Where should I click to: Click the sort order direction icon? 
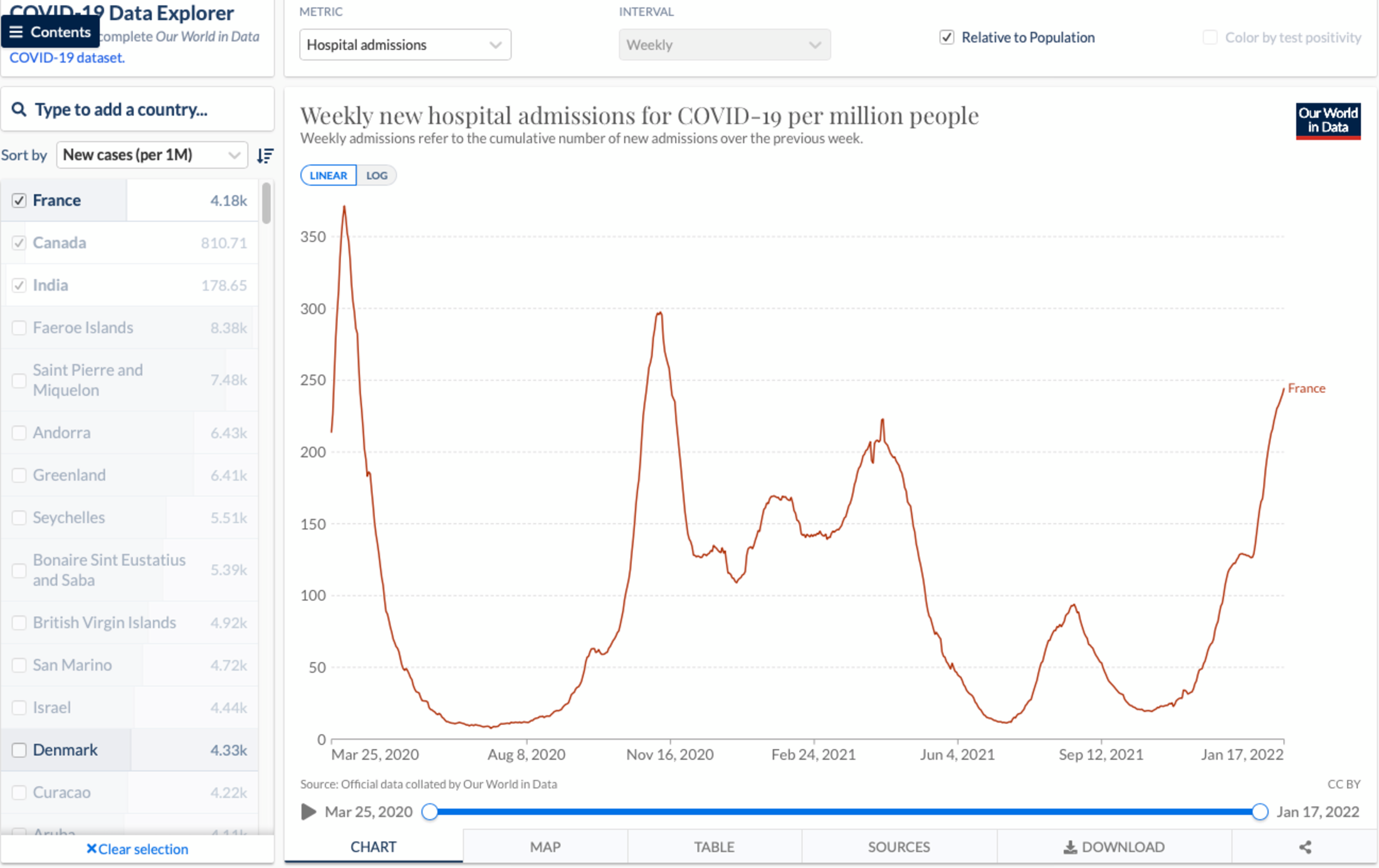pos(265,155)
